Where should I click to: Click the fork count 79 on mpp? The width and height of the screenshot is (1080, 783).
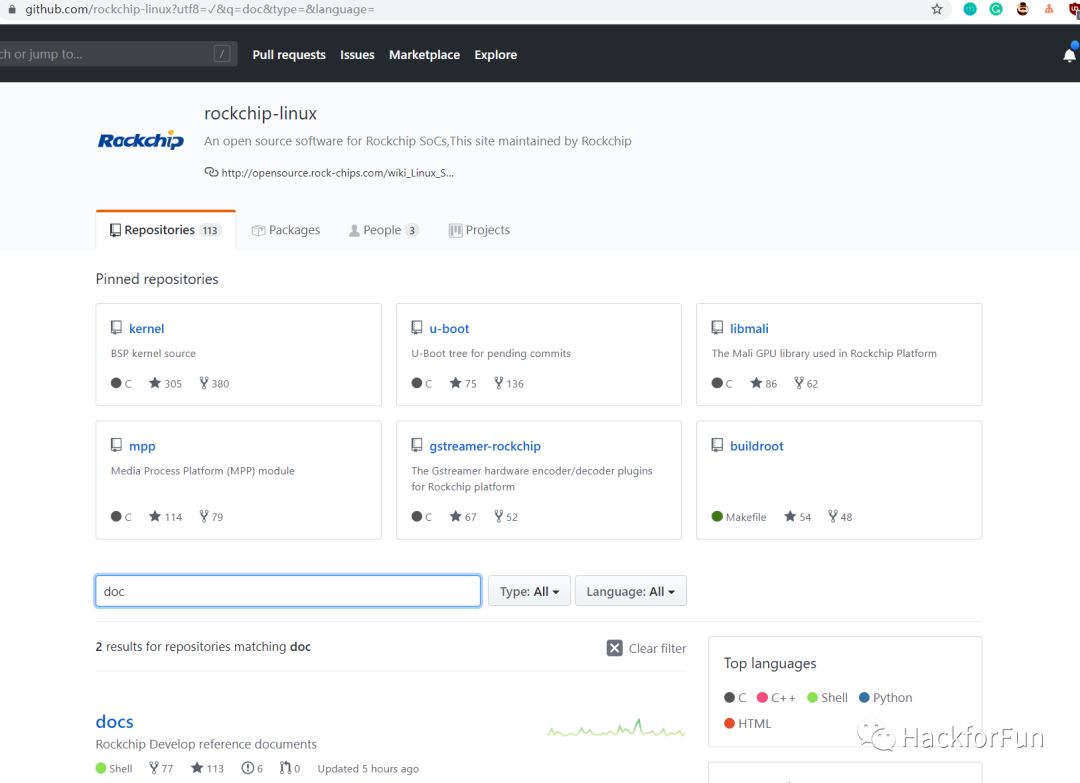[211, 516]
